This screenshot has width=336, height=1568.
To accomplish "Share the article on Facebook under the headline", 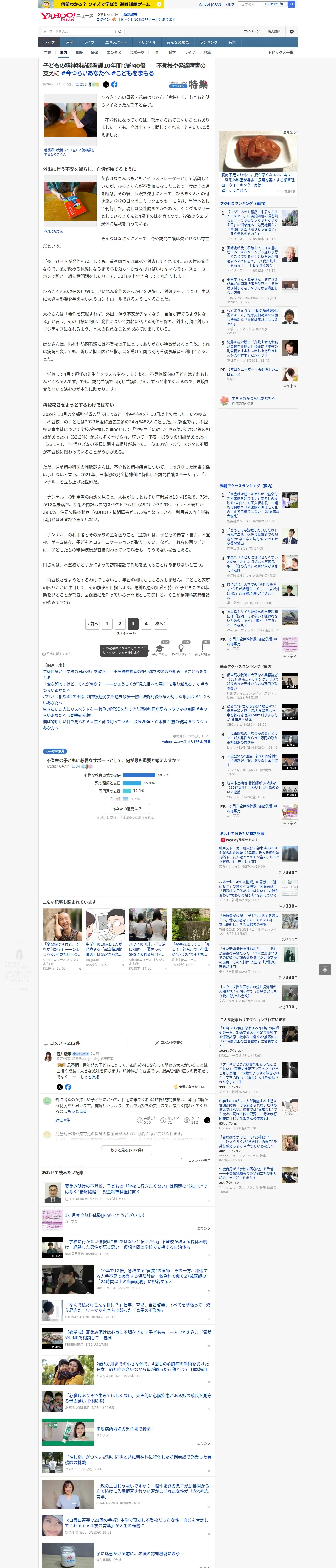I will coord(114,85).
